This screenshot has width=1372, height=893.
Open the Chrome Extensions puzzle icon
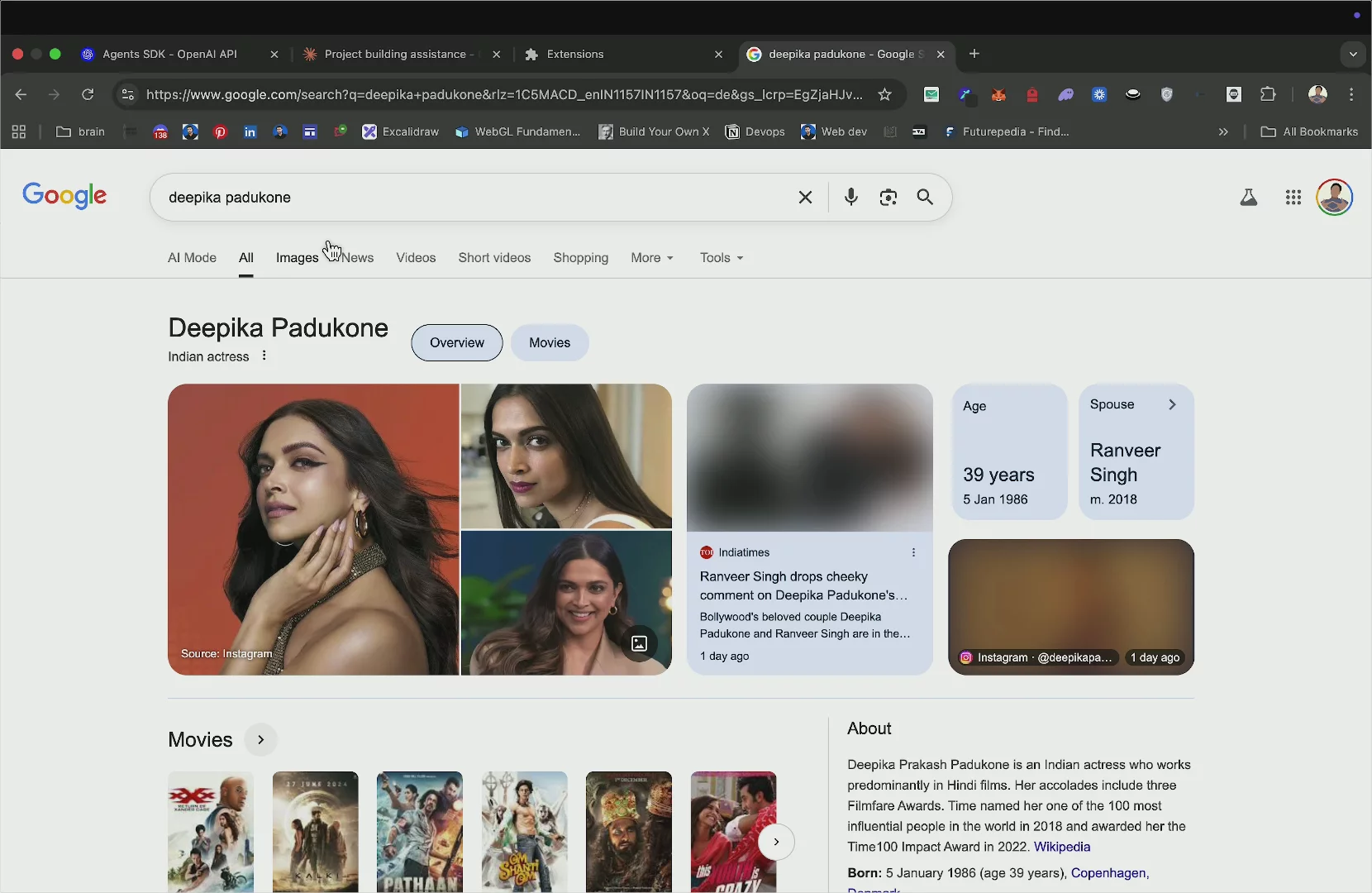(x=1268, y=94)
